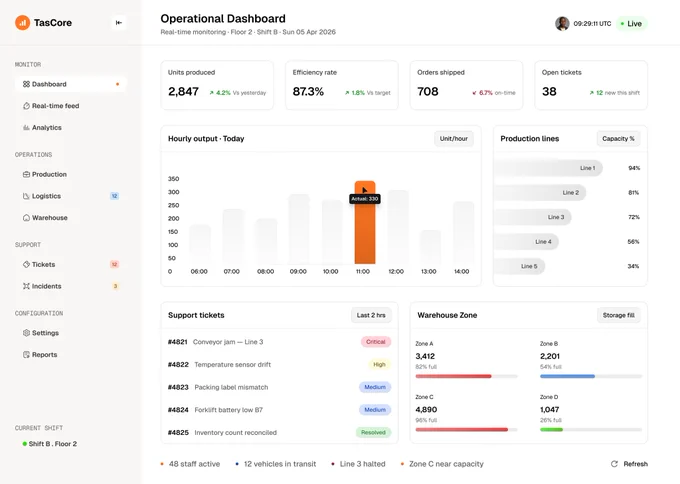Click the Units produced green trend arrow
This screenshot has height=484, width=680.
click(212, 93)
